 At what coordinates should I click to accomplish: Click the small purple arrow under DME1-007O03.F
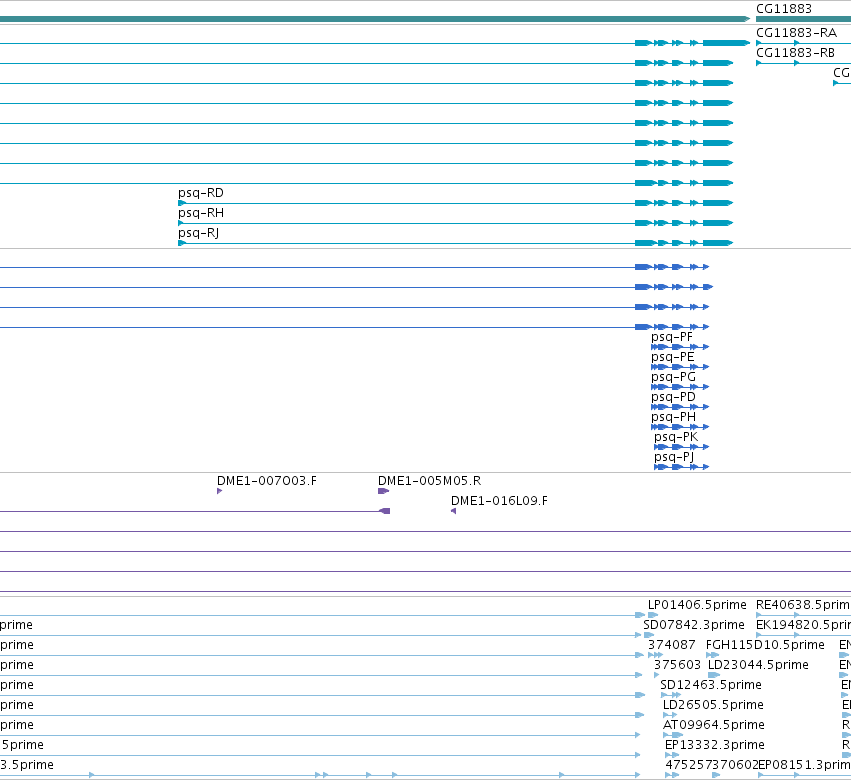[219, 491]
